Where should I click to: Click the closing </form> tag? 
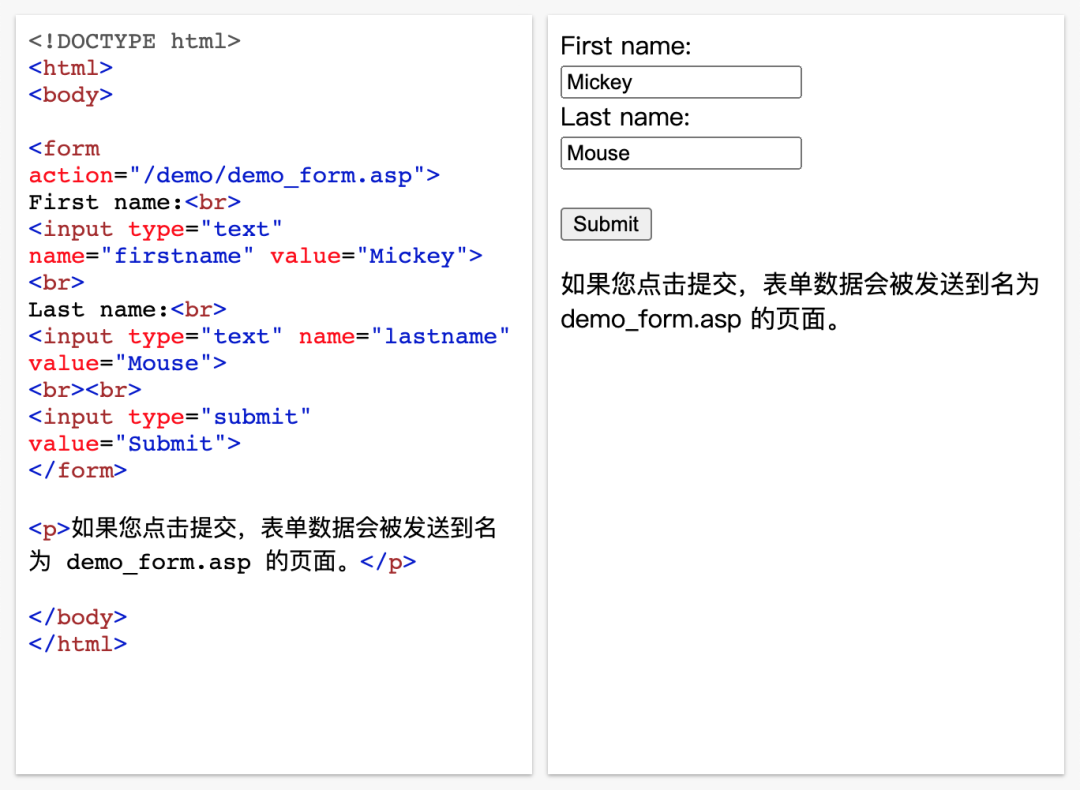tap(78, 471)
